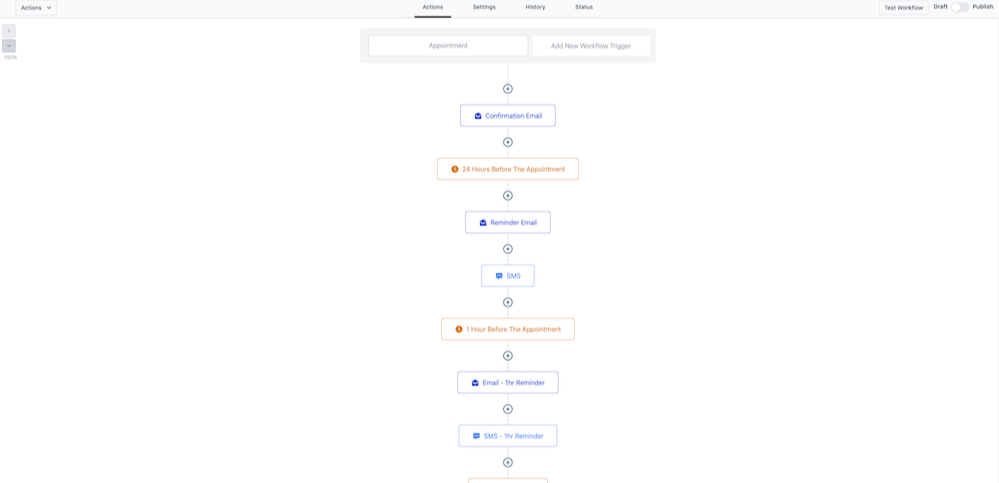Viewport: 999px width, 483px height.
Task: Click Add New Workflow Trigger
Action: [591, 46]
